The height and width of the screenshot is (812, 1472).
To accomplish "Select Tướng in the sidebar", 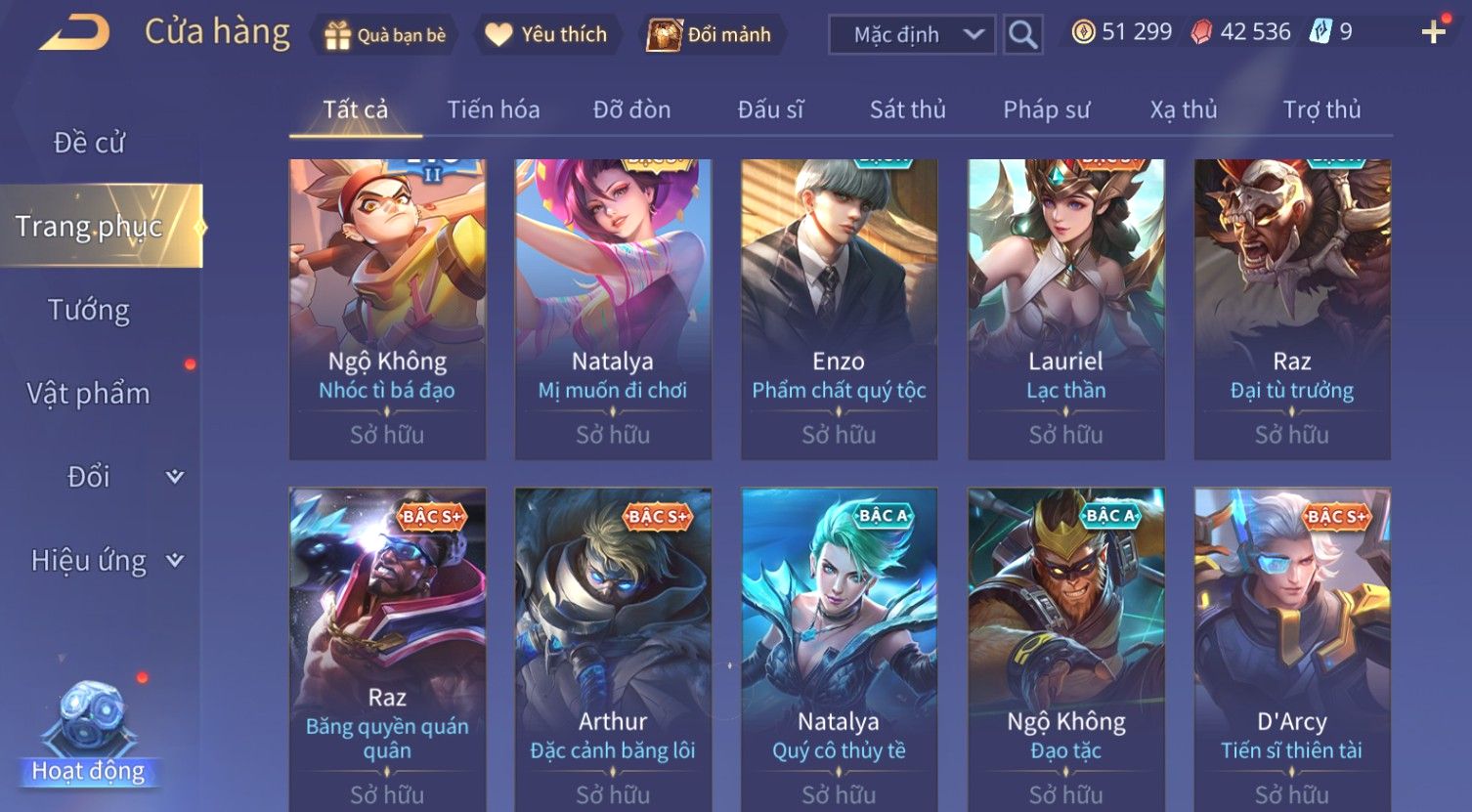I will pos(89,310).
